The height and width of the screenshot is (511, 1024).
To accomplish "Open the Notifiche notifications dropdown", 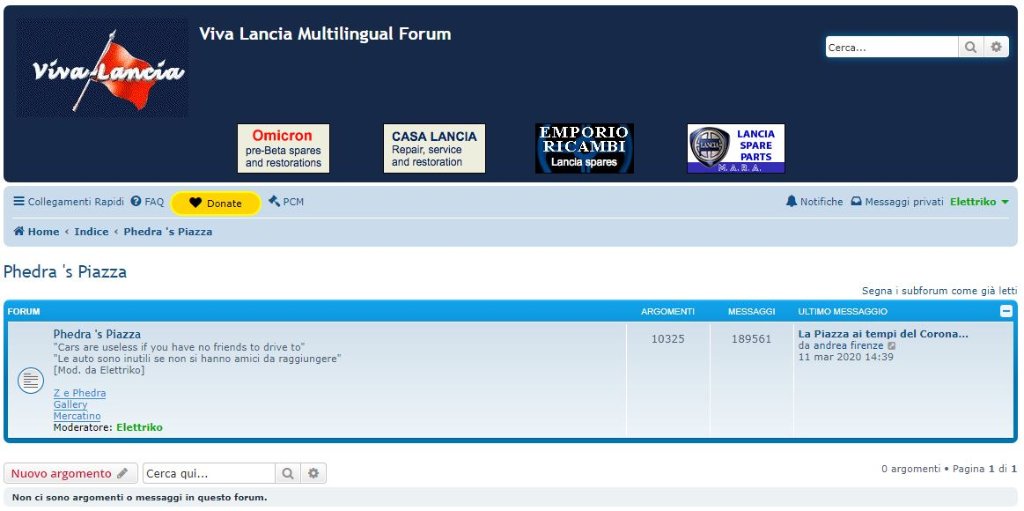I will [814, 202].
